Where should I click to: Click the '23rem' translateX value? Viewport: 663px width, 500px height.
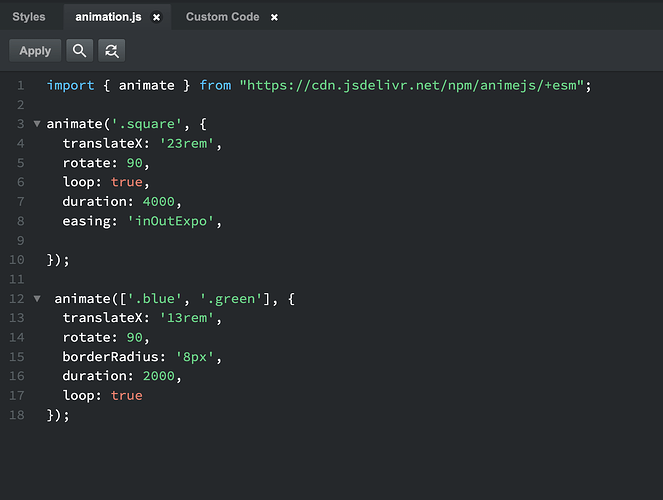(187, 144)
